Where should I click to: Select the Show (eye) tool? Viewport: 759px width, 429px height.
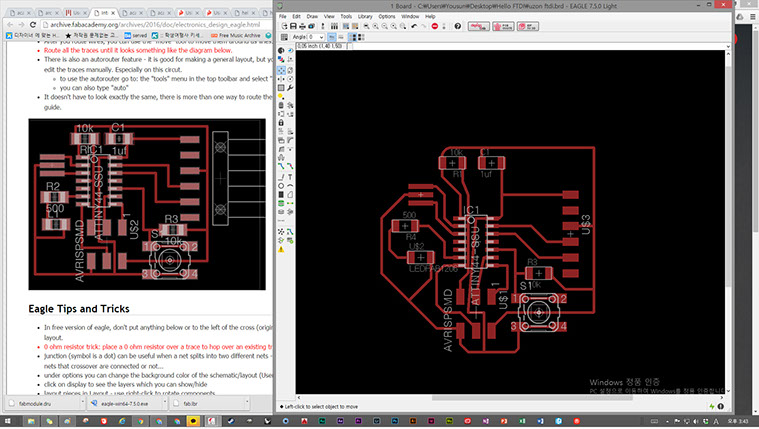click(290, 50)
